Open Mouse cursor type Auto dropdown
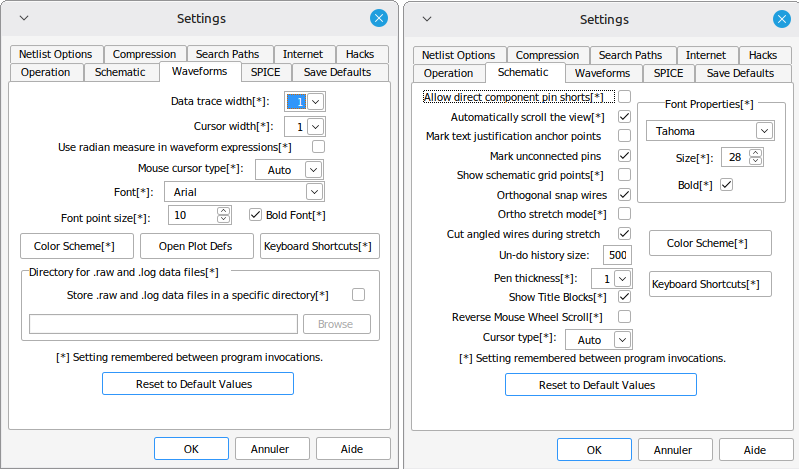 315,169
